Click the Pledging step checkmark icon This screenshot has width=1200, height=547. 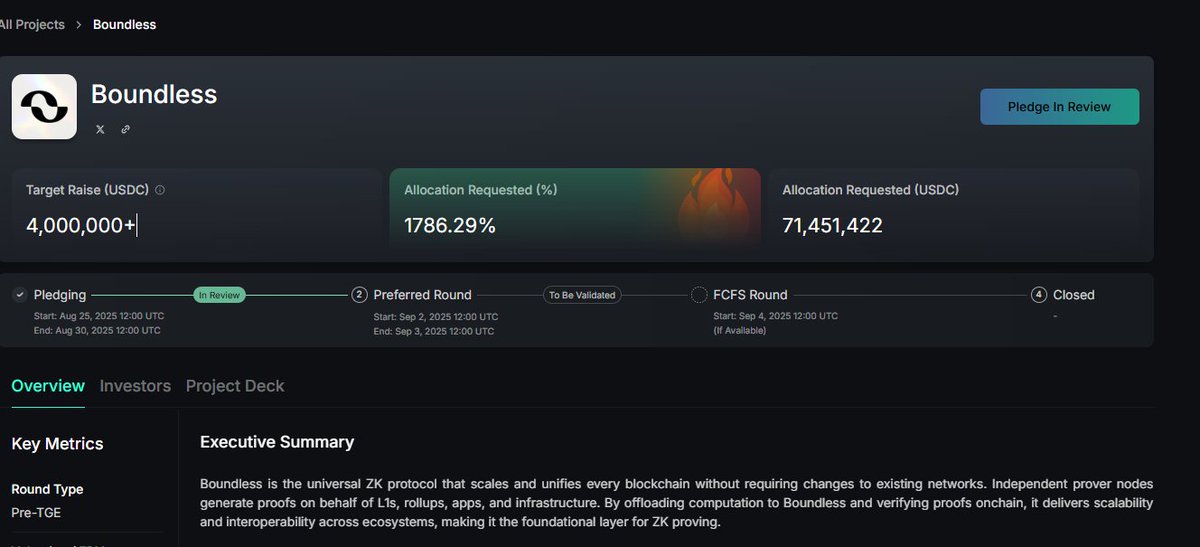click(20, 295)
